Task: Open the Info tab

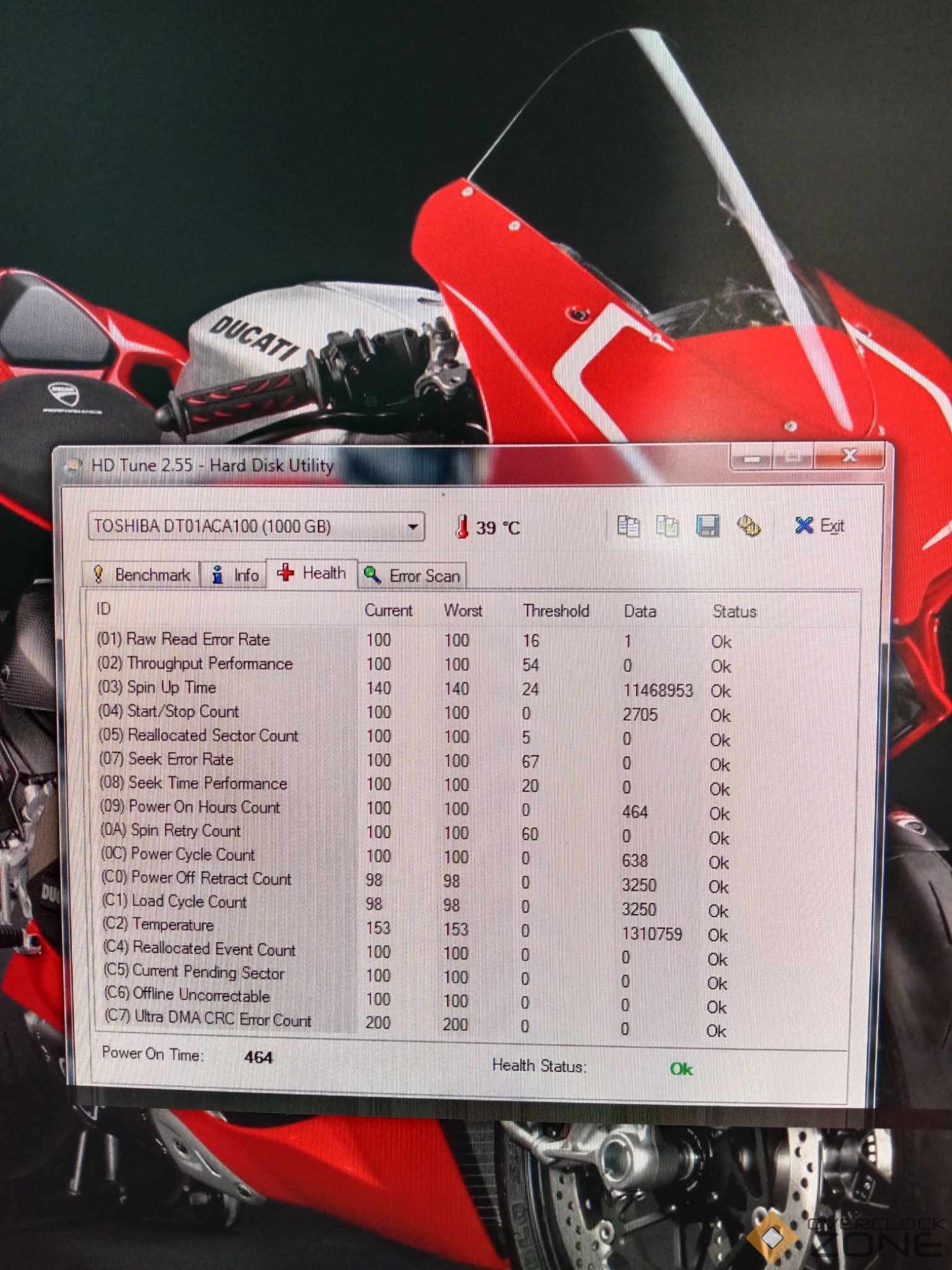Action: point(234,575)
